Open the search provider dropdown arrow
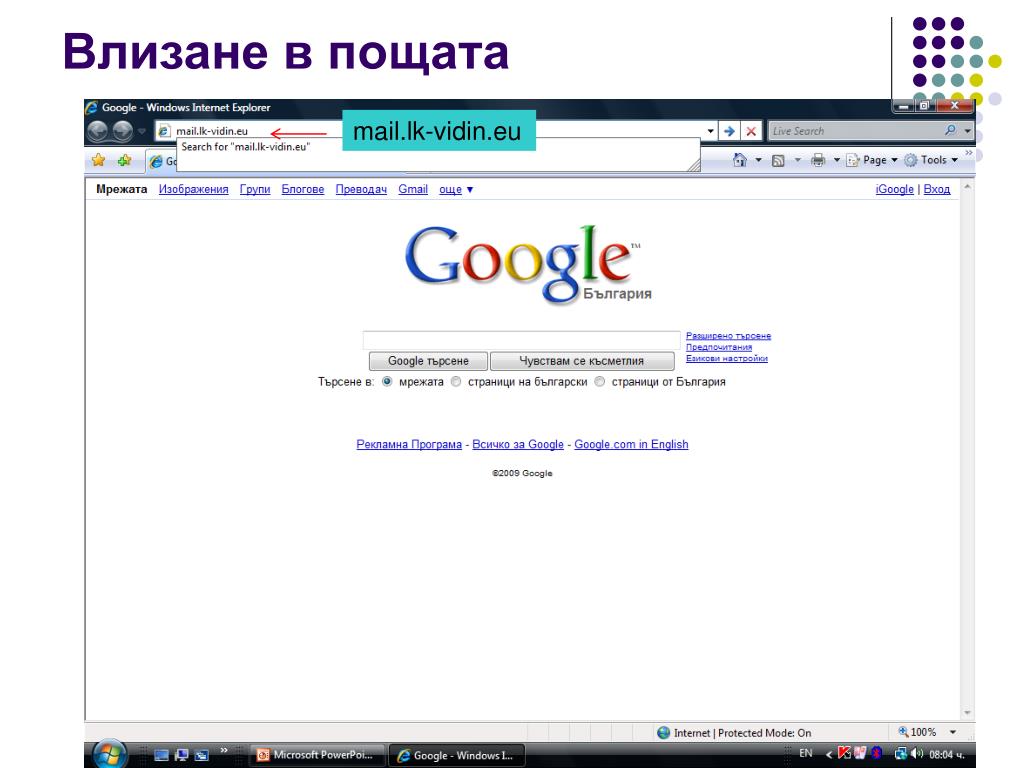Viewport: 1024px width, 768px height. [x=968, y=131]
